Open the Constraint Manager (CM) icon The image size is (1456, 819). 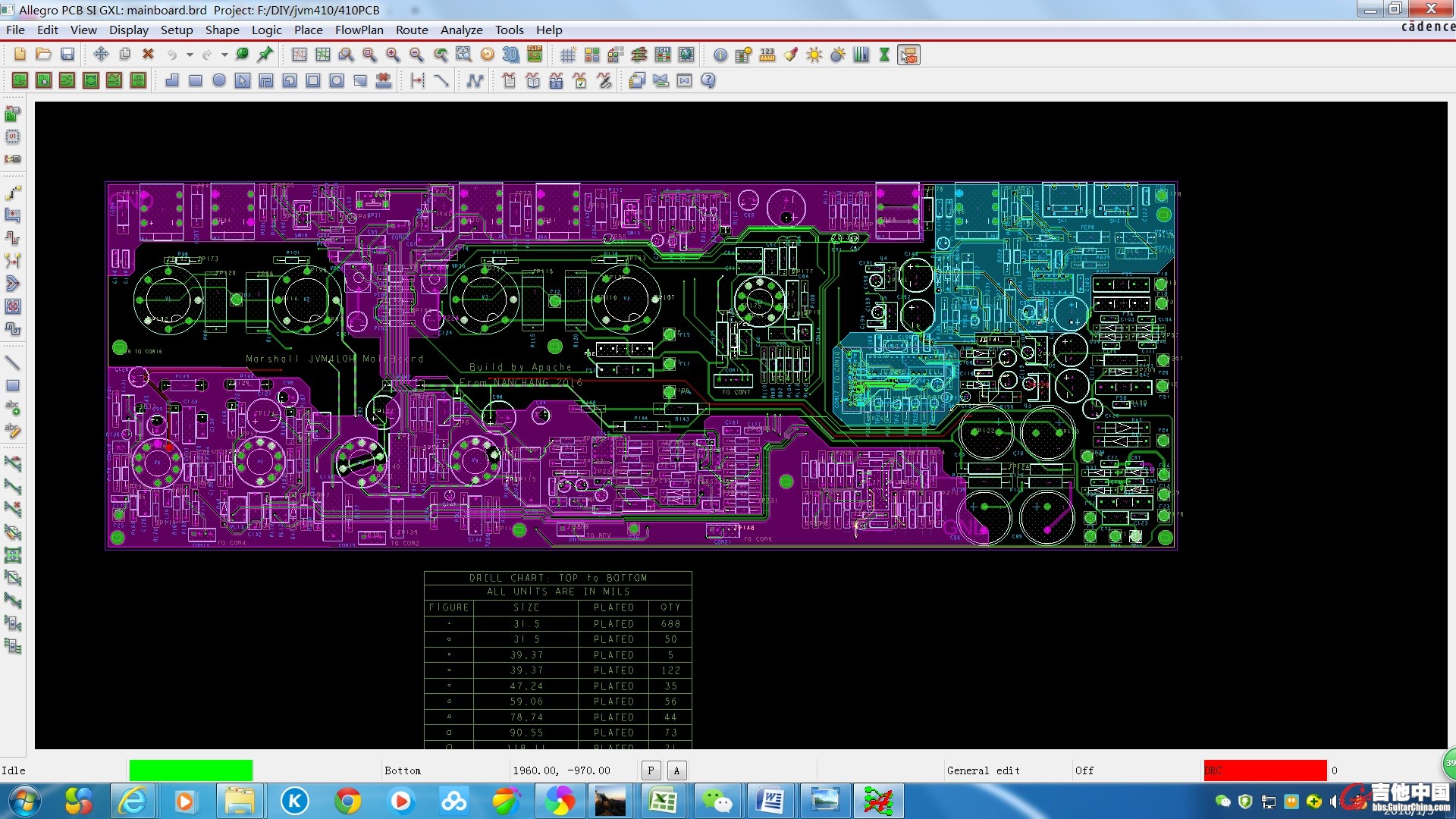tap(663, 55)
